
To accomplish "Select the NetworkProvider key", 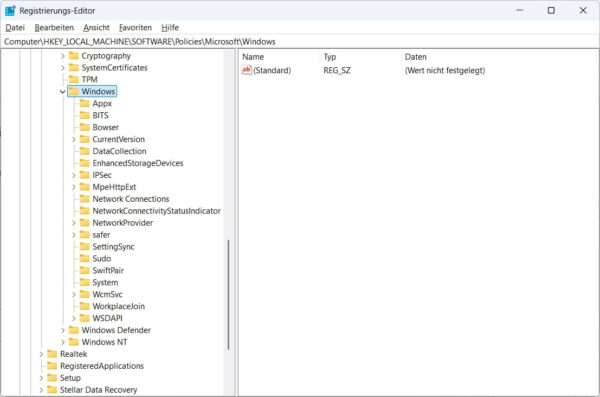I will pyautogui.click(x=122, y=223).
